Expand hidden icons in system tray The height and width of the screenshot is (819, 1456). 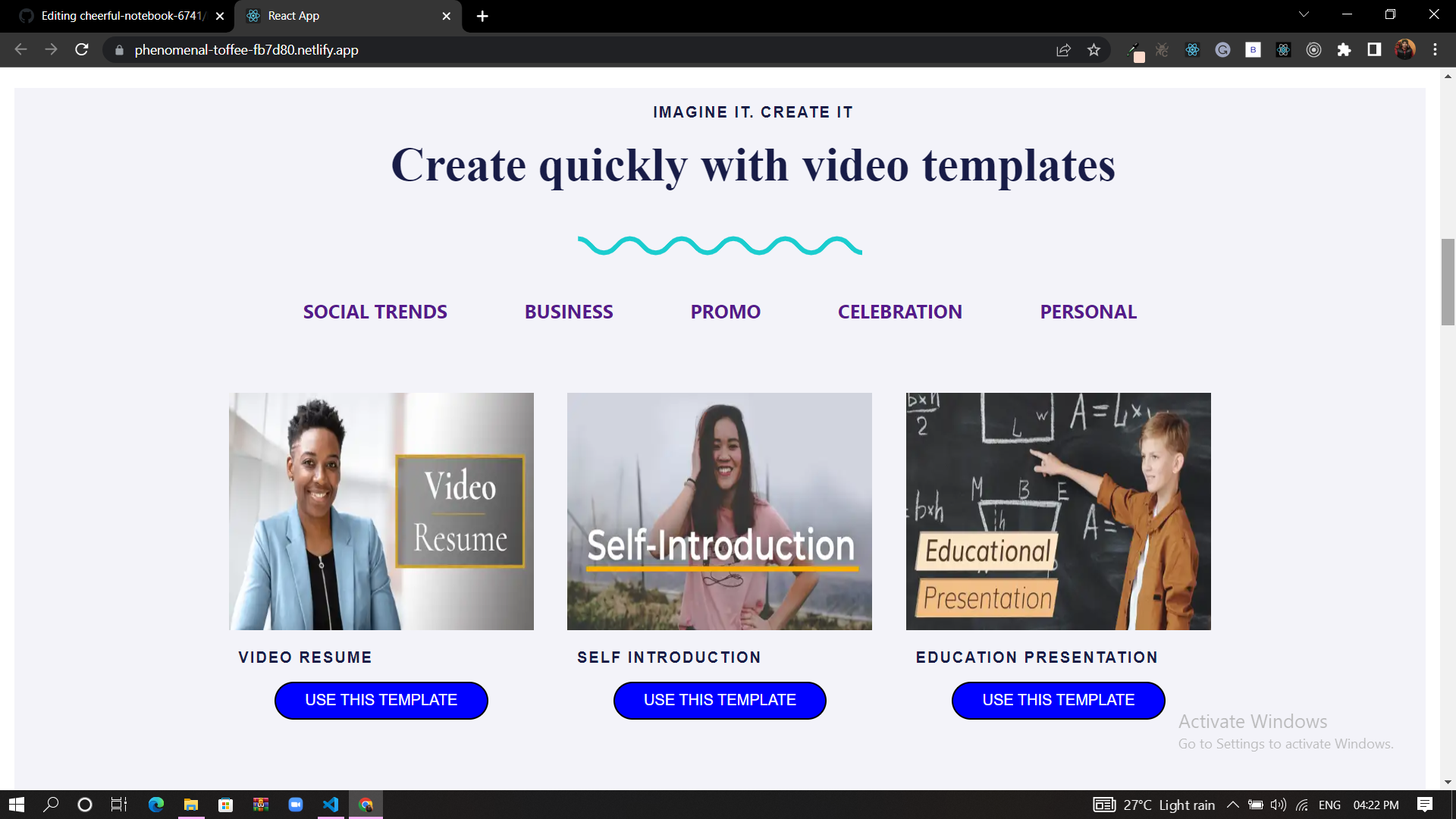(x=1233, y=805)
